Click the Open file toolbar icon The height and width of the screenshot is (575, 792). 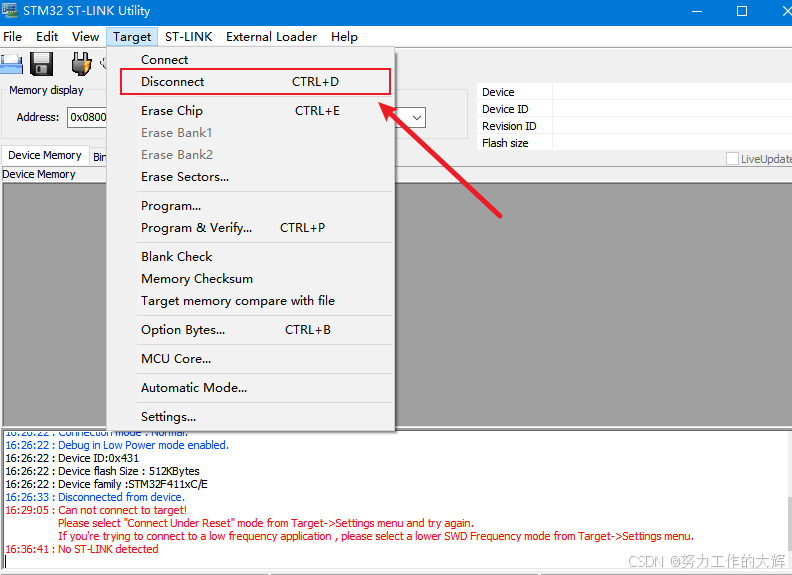pos(11,64)
